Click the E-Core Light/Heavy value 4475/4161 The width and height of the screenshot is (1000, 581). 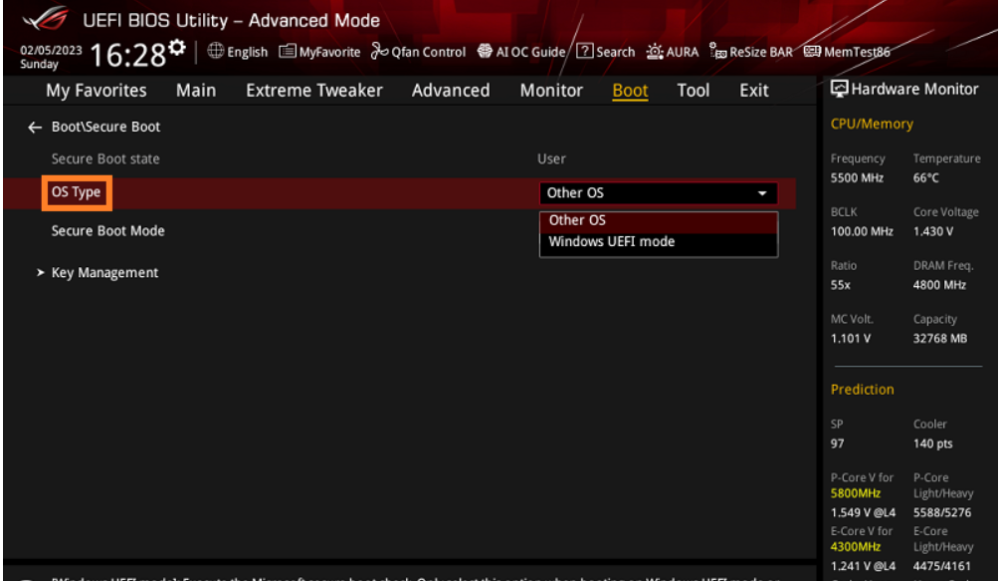pyautogui.click(x=942, y=566)
